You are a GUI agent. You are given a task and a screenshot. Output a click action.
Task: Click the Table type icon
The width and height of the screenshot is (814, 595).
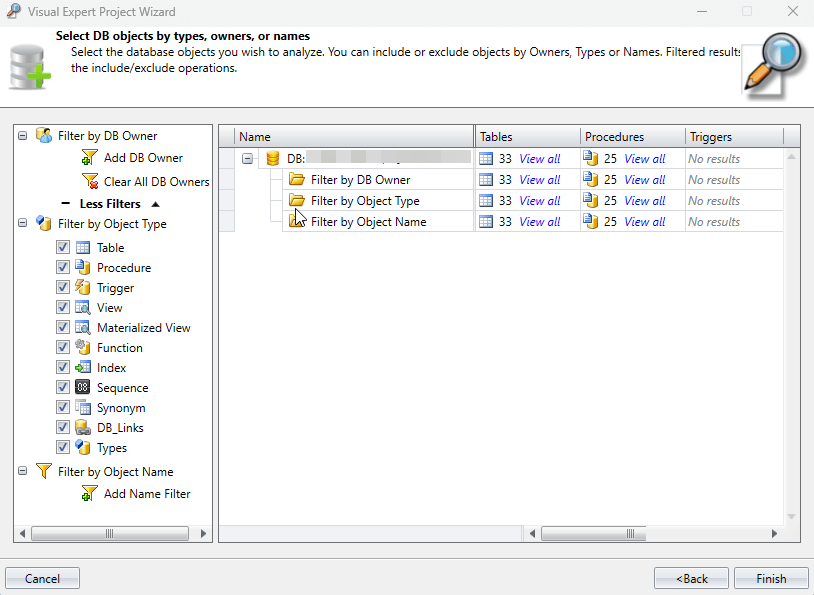tap(83, 248)
